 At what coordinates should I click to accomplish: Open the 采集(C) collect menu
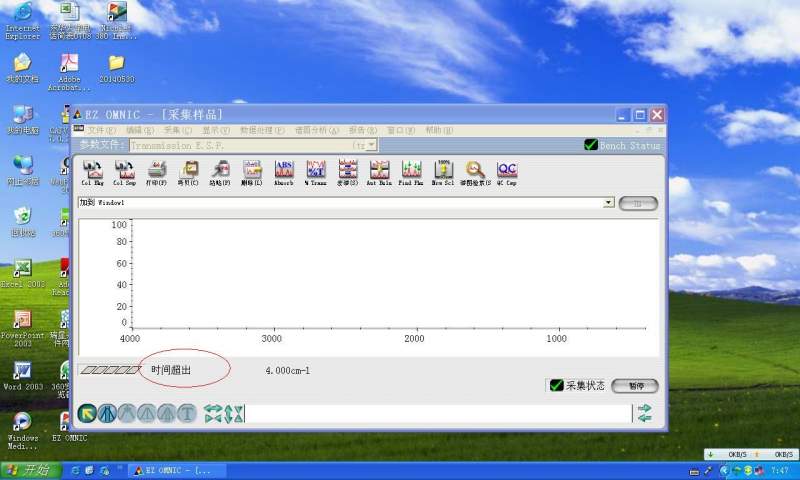[x=178, y=130]
